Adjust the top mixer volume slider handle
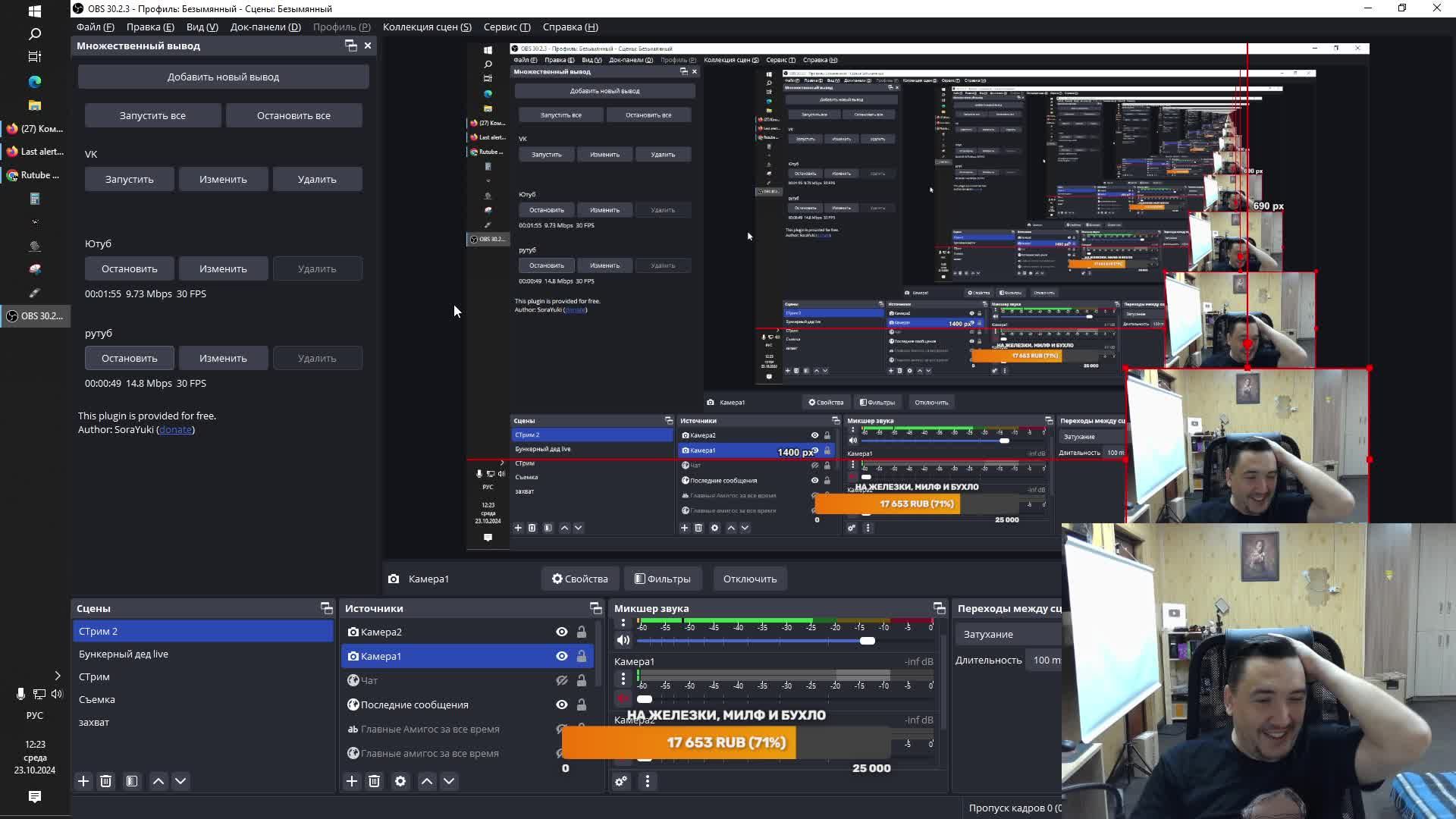 pyautogui.click(x=868, y=641)
